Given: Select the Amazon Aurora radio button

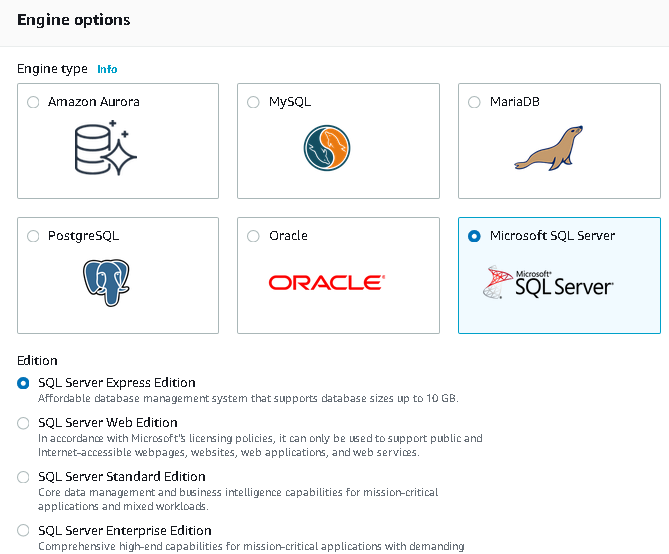Looking at the screenshot, I should pos(34,102).
